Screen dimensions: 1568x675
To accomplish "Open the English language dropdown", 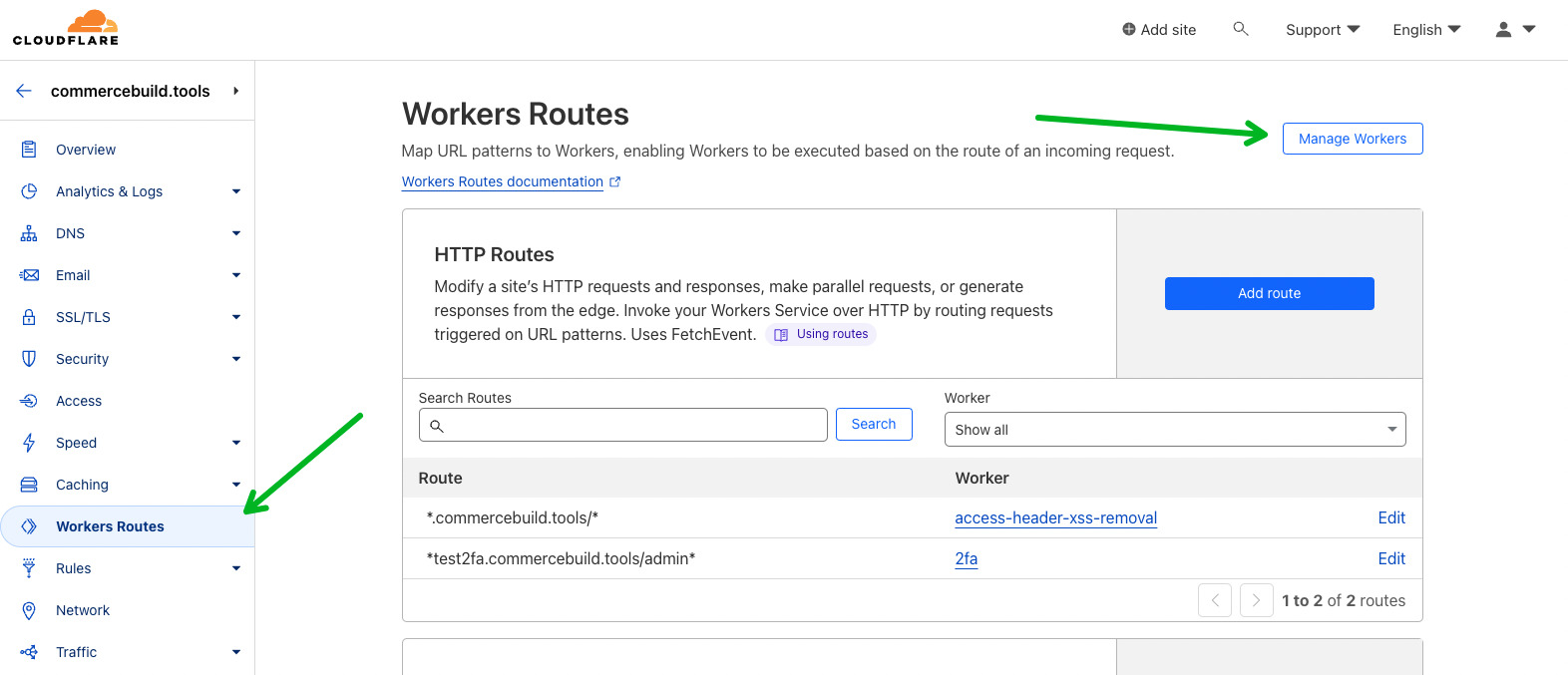I will (1426, 30).
